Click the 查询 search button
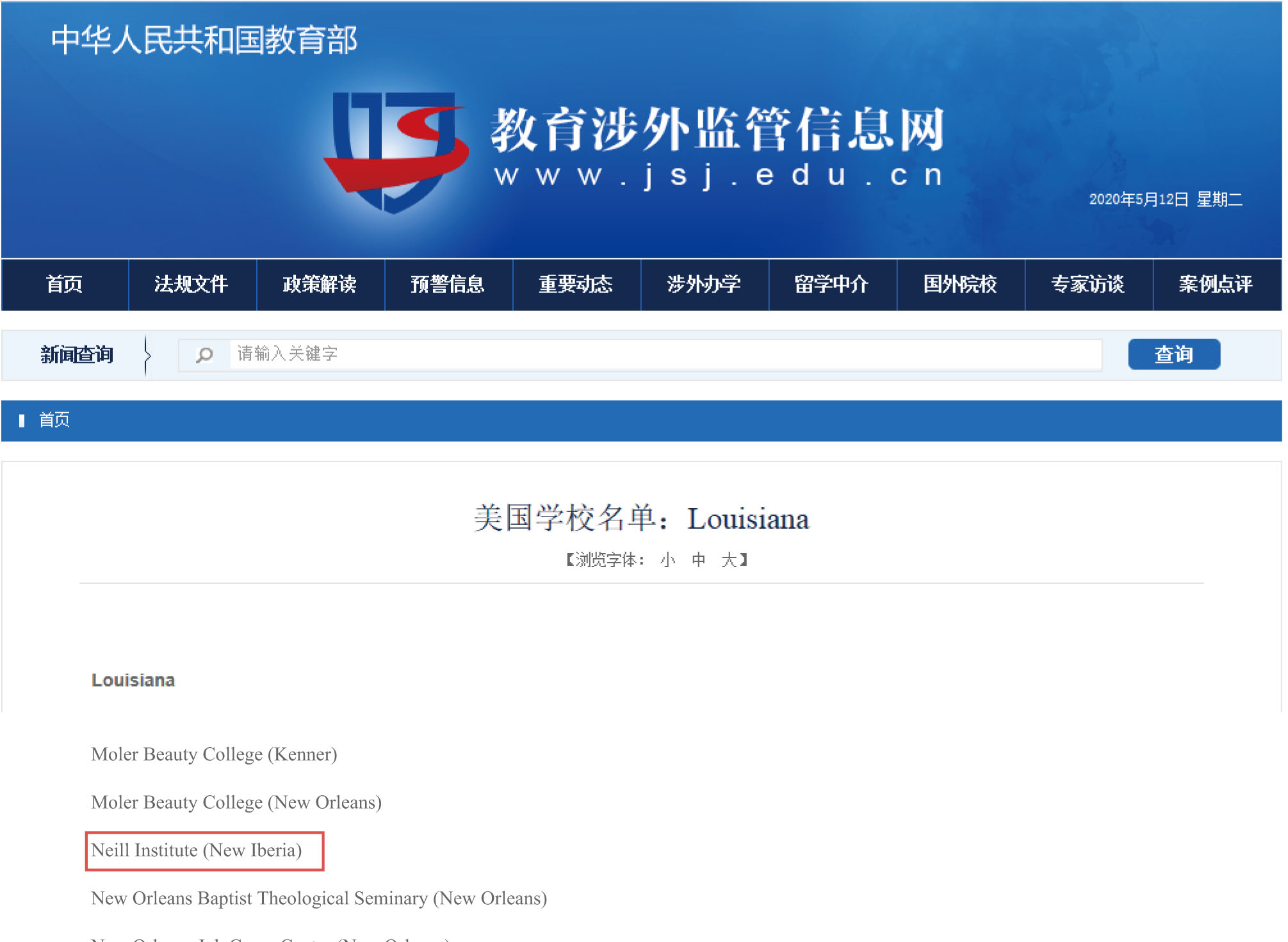This screenshot has height=942, width=1288. click(x=1174, y=354)
